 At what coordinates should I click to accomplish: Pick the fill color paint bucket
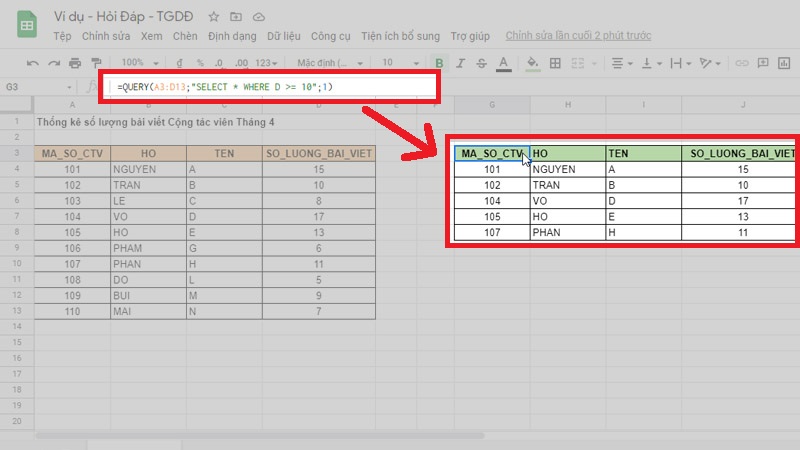533,62
